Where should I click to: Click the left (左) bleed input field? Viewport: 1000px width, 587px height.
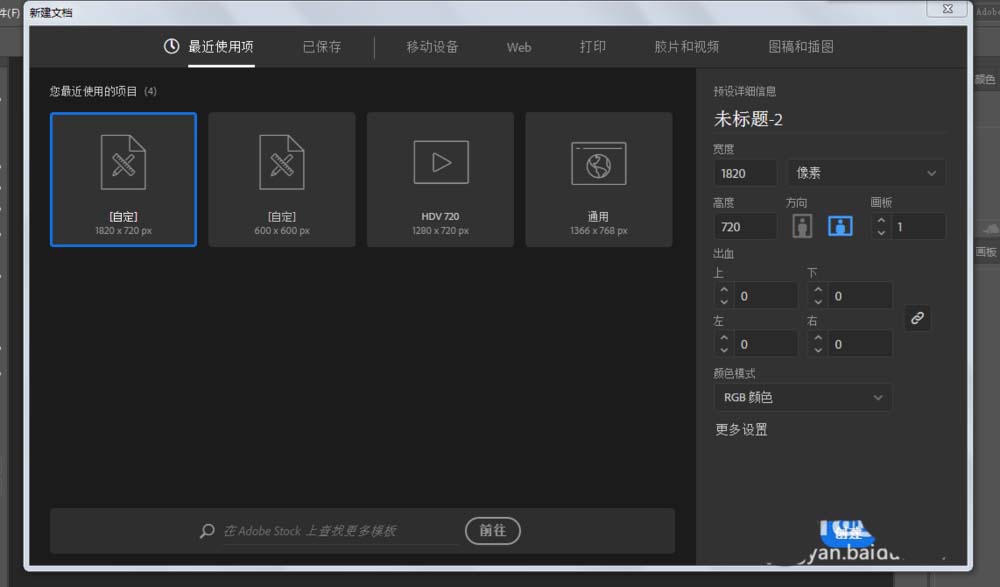click(765, 345)
